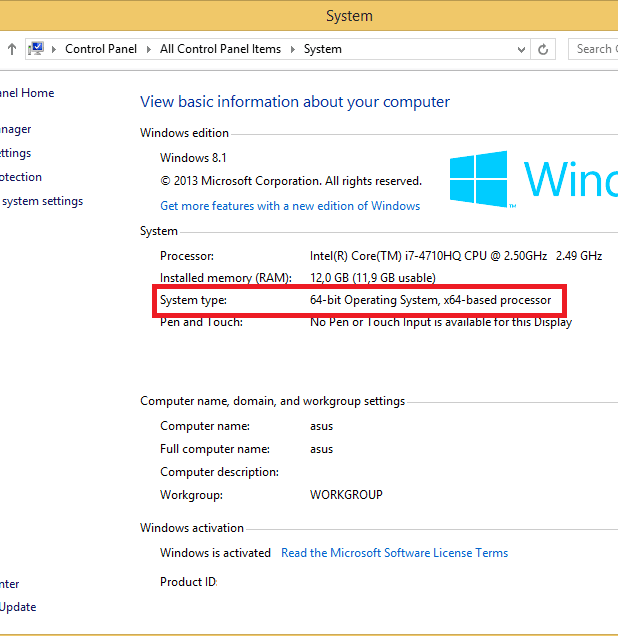Refresh the System page
The width and height of the screenshot is (618, 636).
pyautogui.click(x=543, y=49)
